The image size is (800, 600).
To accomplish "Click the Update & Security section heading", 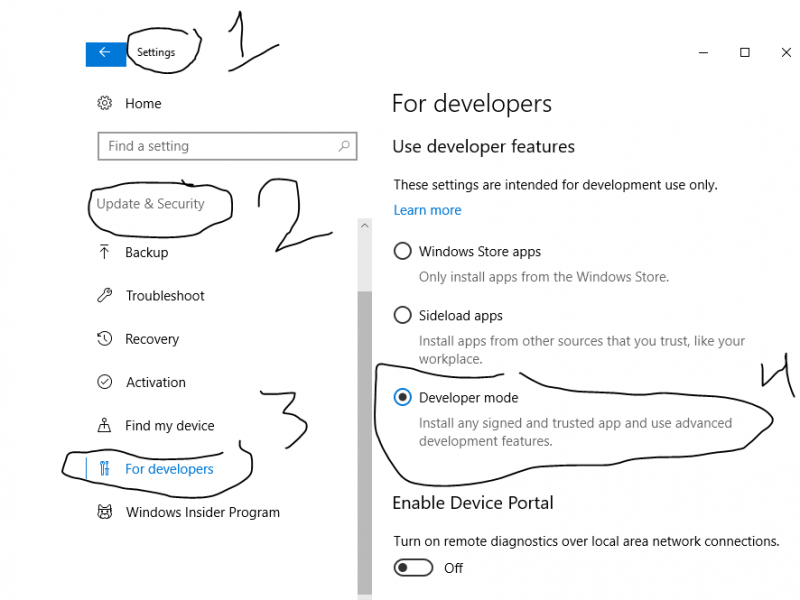I will click(x=150, y=204).
